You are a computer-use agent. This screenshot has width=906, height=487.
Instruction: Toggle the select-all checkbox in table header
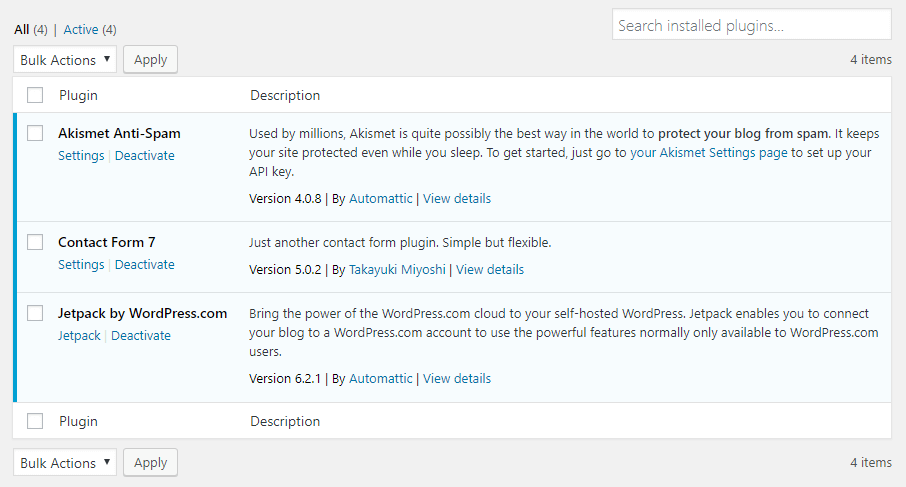pyautogui.click(x=35, y=95)
